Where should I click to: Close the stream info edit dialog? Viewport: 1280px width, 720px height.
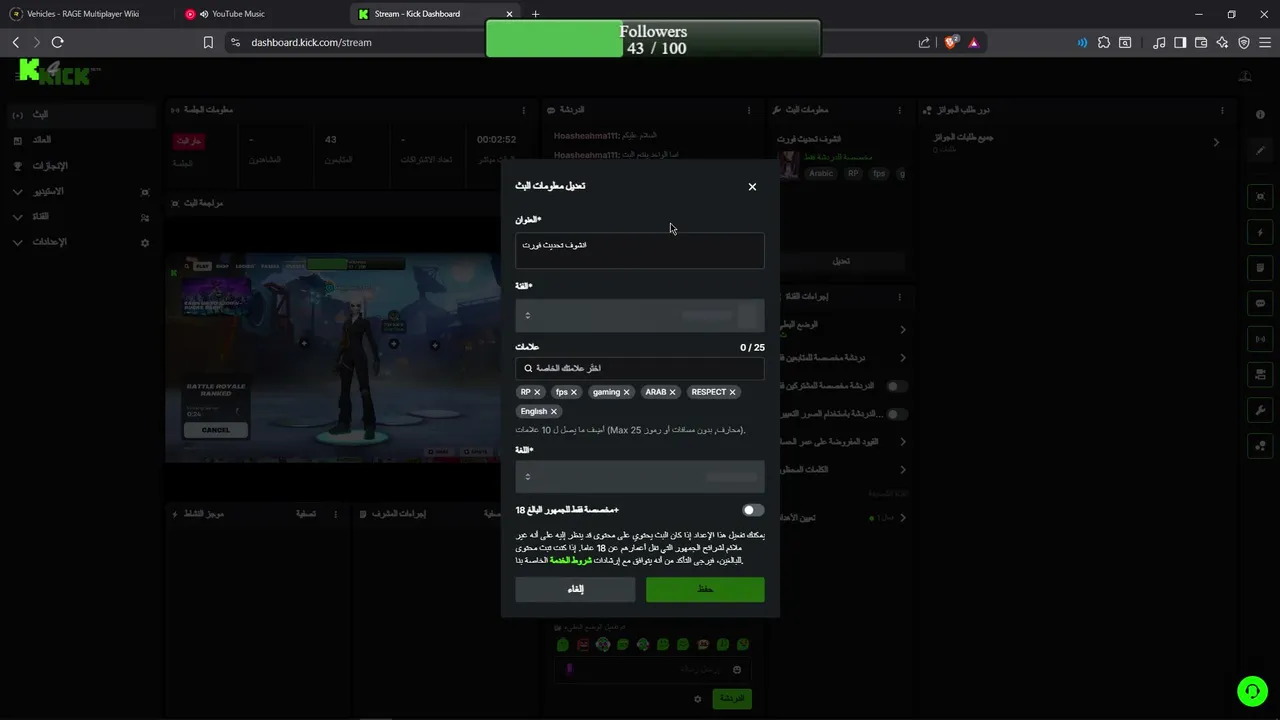coord(752,187)
